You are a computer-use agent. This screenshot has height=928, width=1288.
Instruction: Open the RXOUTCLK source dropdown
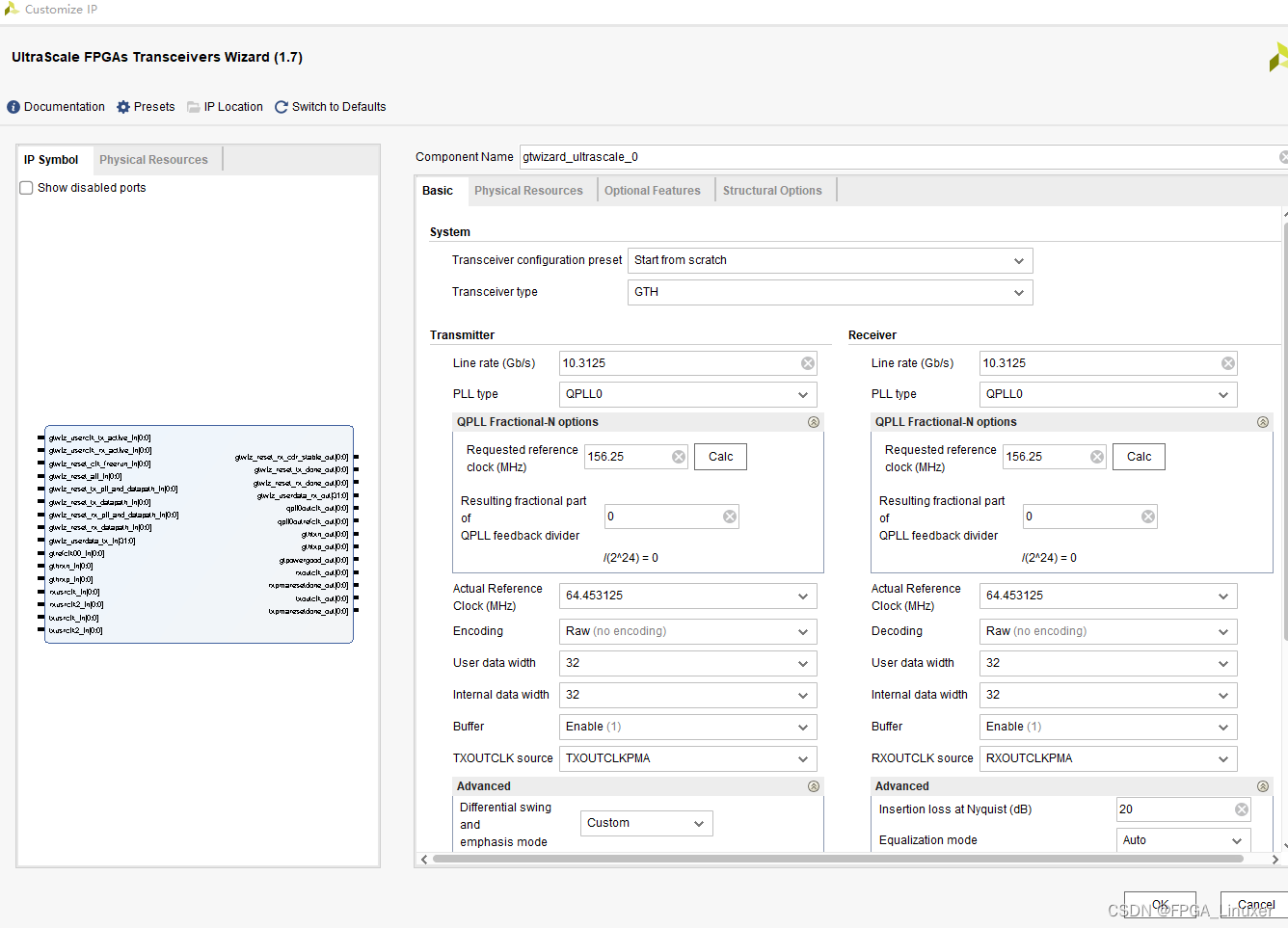pyautogui.click(x=1109, y=758)
